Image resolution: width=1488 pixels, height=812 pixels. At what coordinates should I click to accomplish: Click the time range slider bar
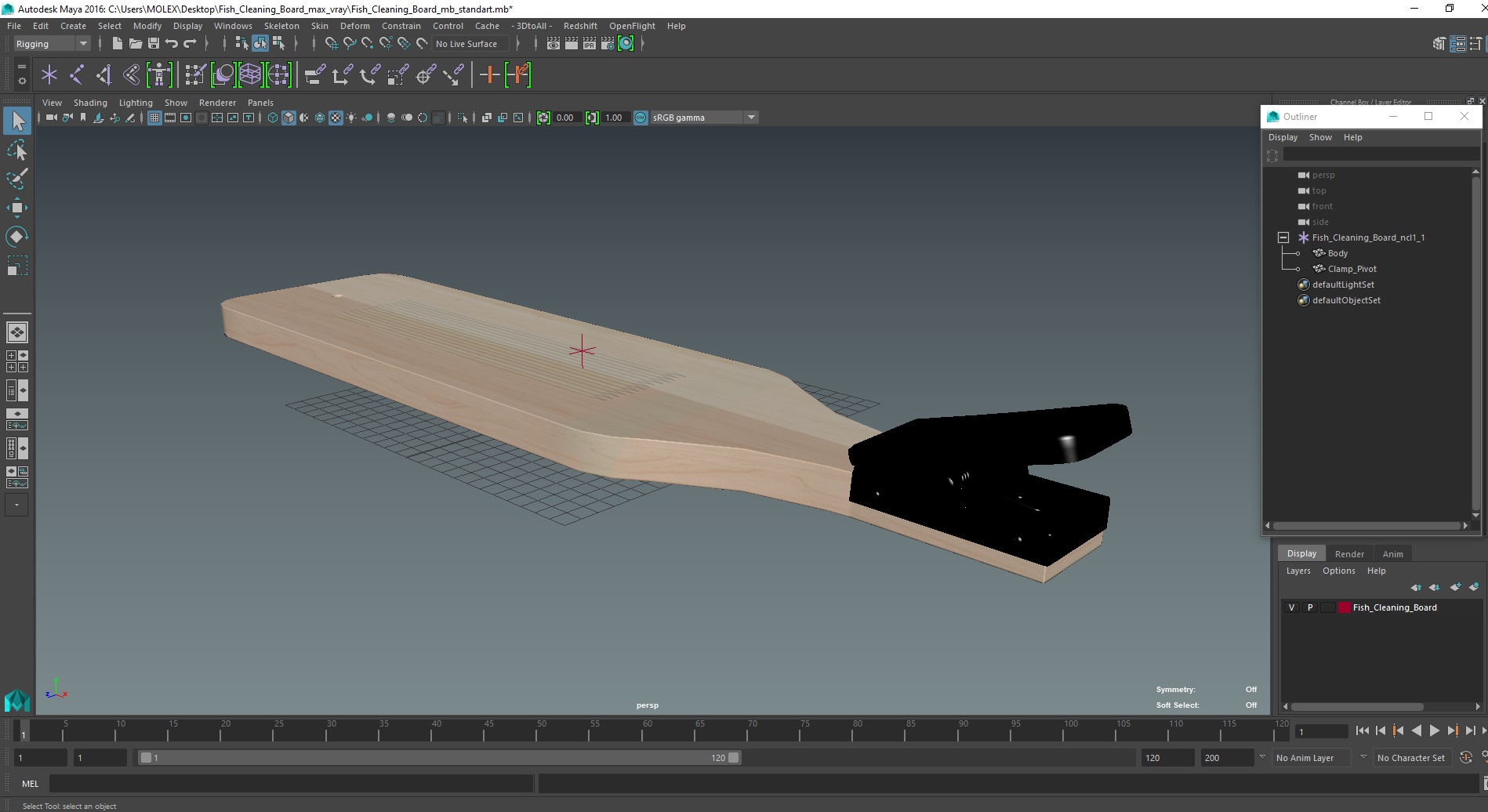click(439, 757)
